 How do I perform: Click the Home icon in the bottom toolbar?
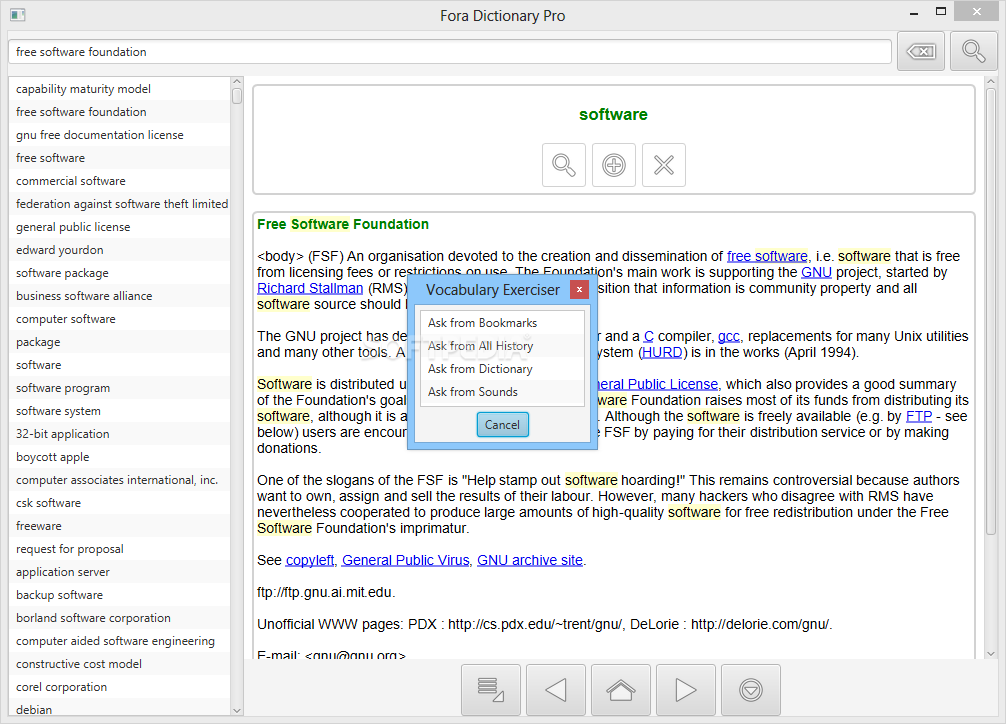tap(620, 690)
